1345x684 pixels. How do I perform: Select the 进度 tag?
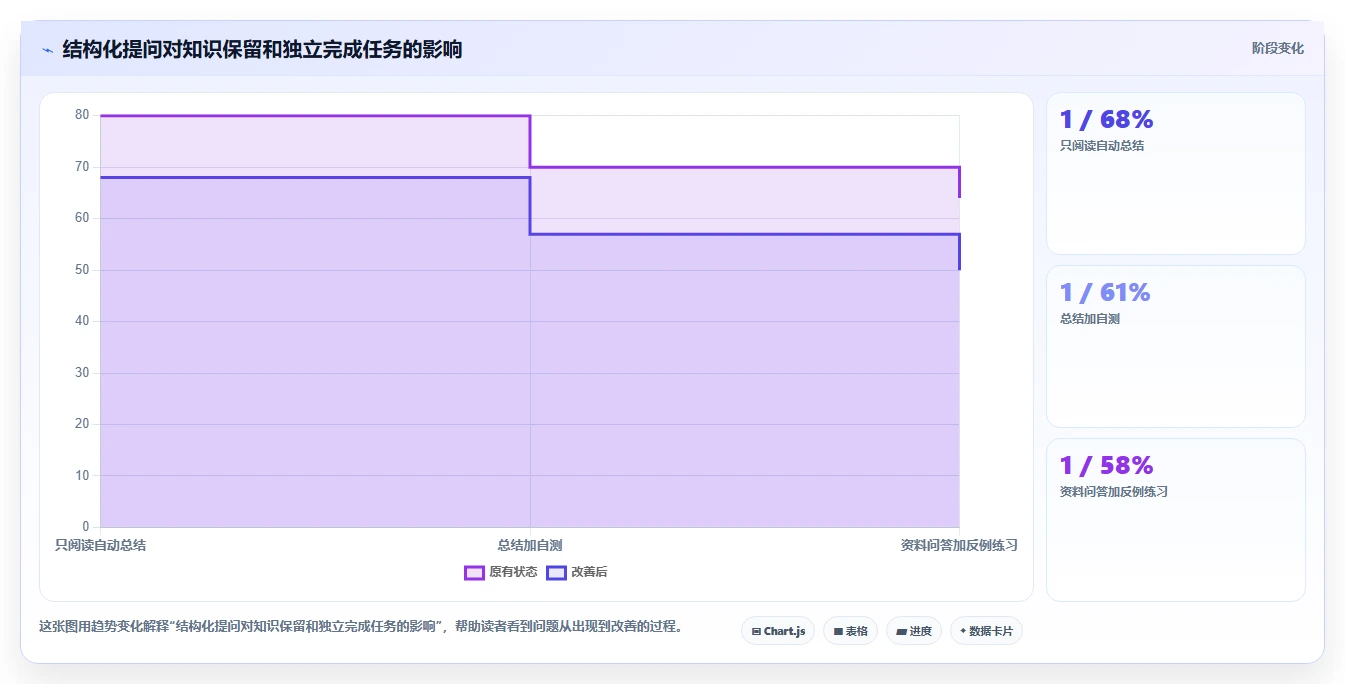[914, 631]
